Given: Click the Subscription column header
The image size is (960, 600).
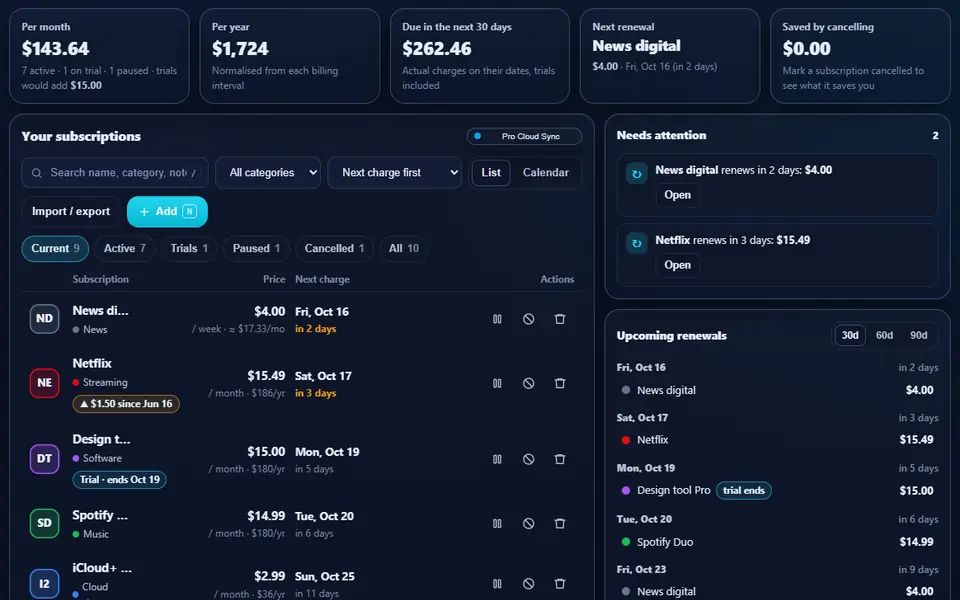Looking at the screenshot, I should [100, 279].
